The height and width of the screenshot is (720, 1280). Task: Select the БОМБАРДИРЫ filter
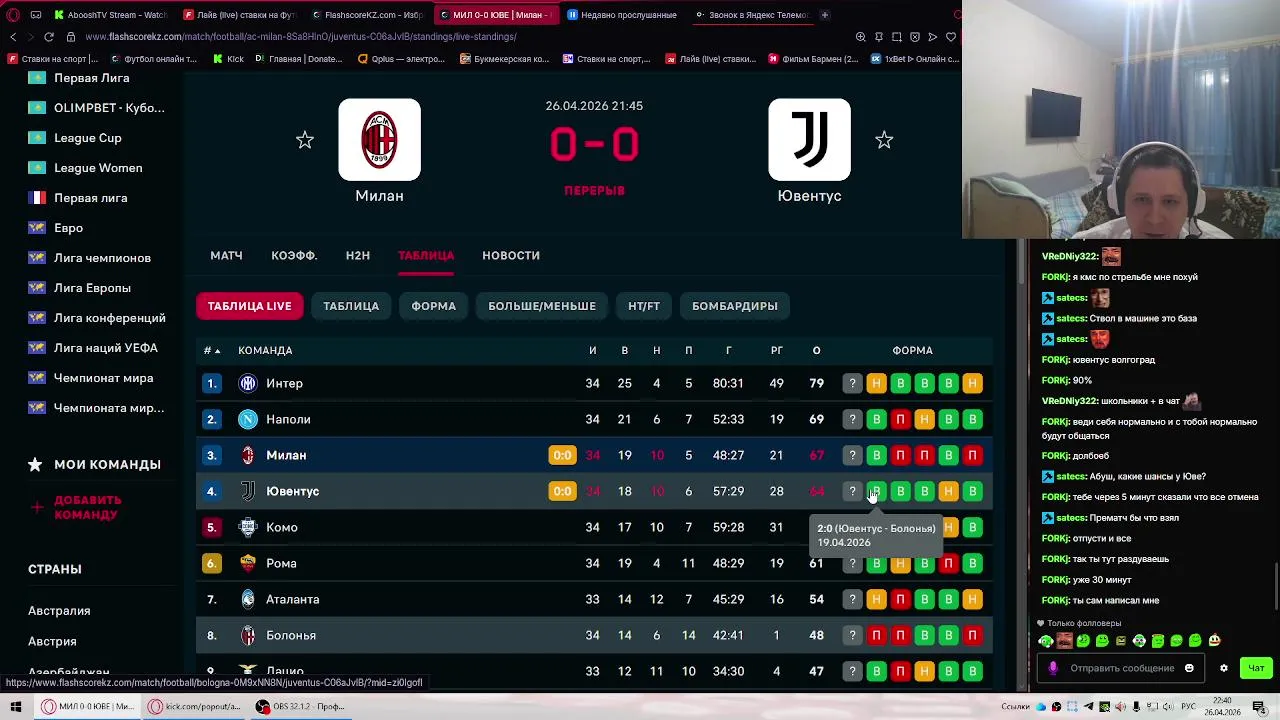point(735,306)
